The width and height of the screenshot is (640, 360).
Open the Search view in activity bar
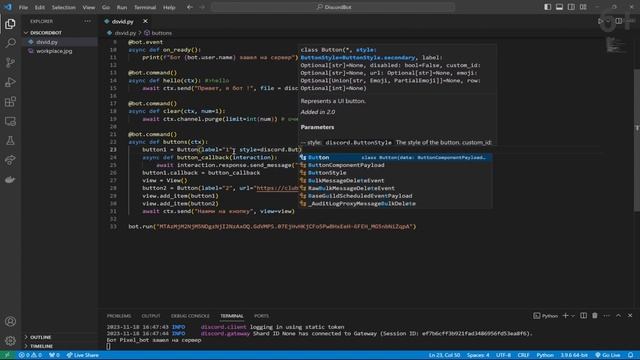pos(10,43)
